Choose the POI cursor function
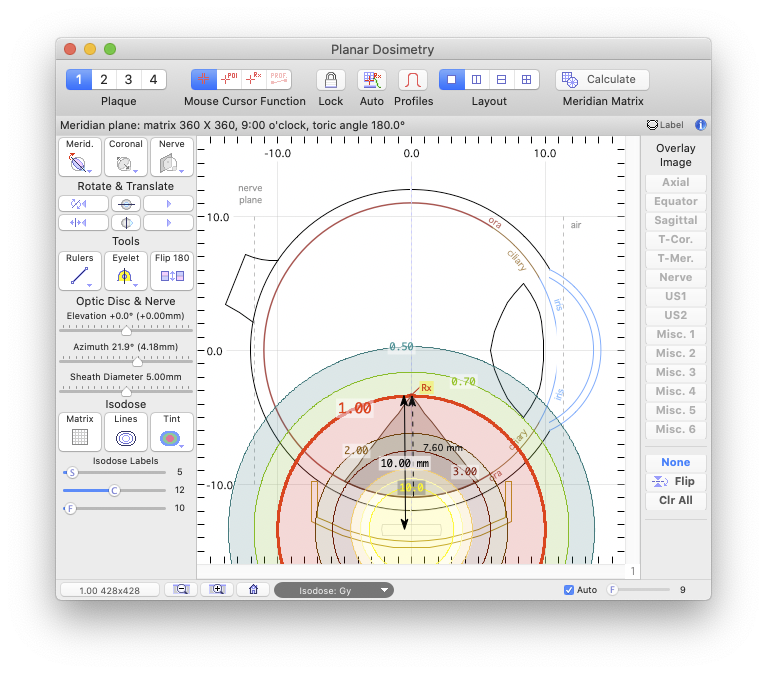The width and height of the screenshot is (767, 674). coord(229,79)
